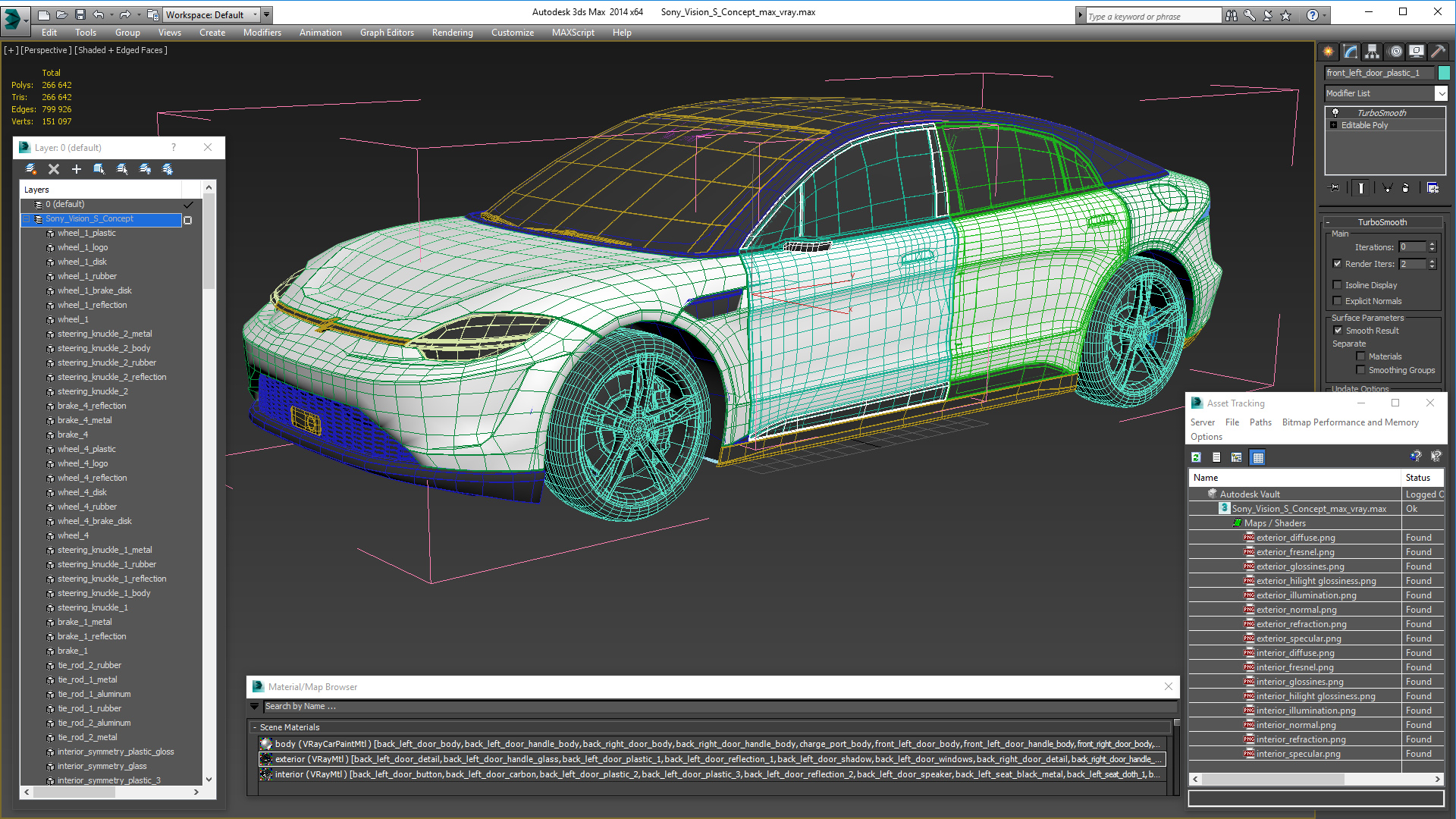
Task: Click Delete Layer X icon in Layer dialog
Action: point(54,169)
